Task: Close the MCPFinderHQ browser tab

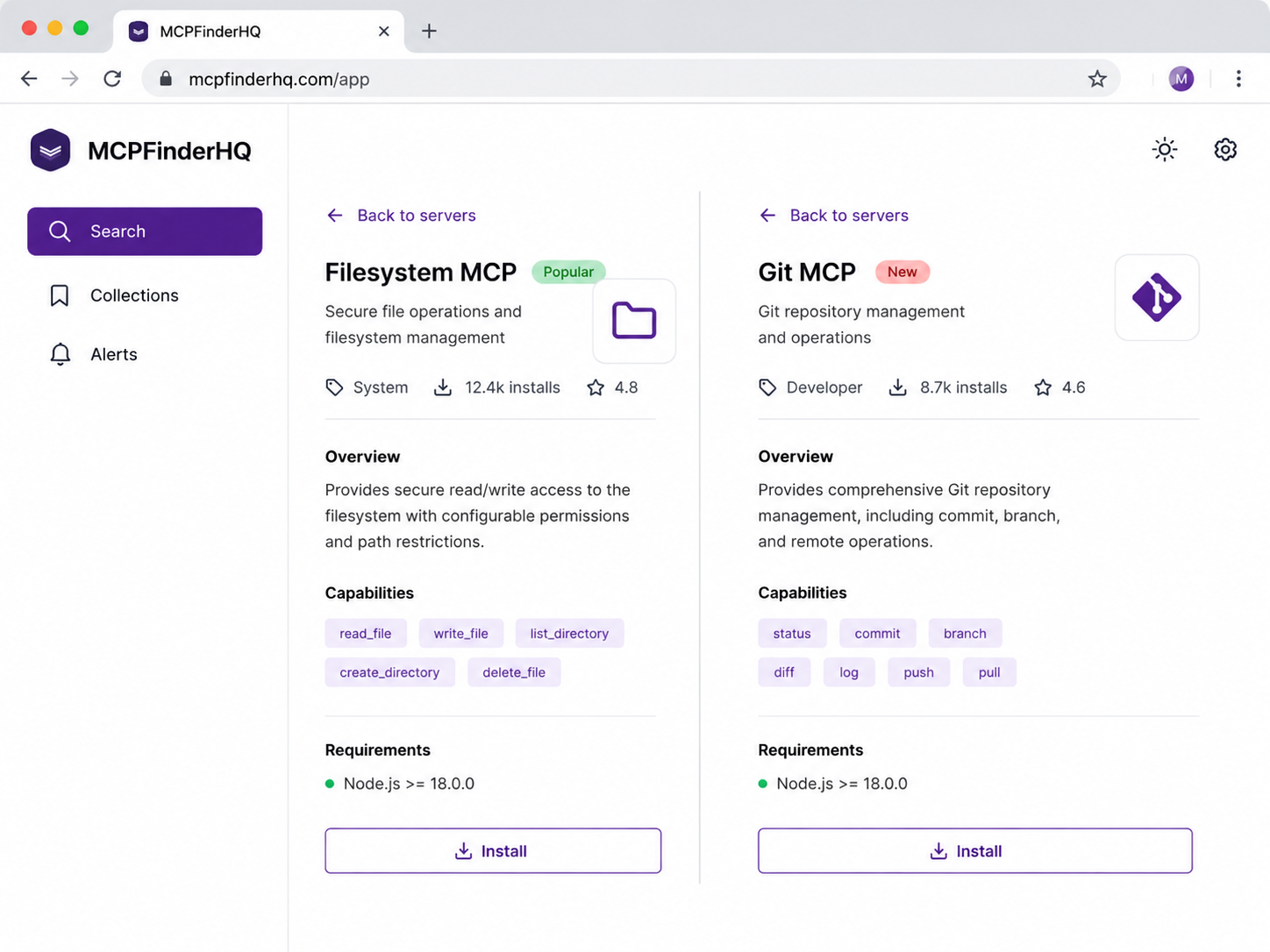Action: click(383, 32)
